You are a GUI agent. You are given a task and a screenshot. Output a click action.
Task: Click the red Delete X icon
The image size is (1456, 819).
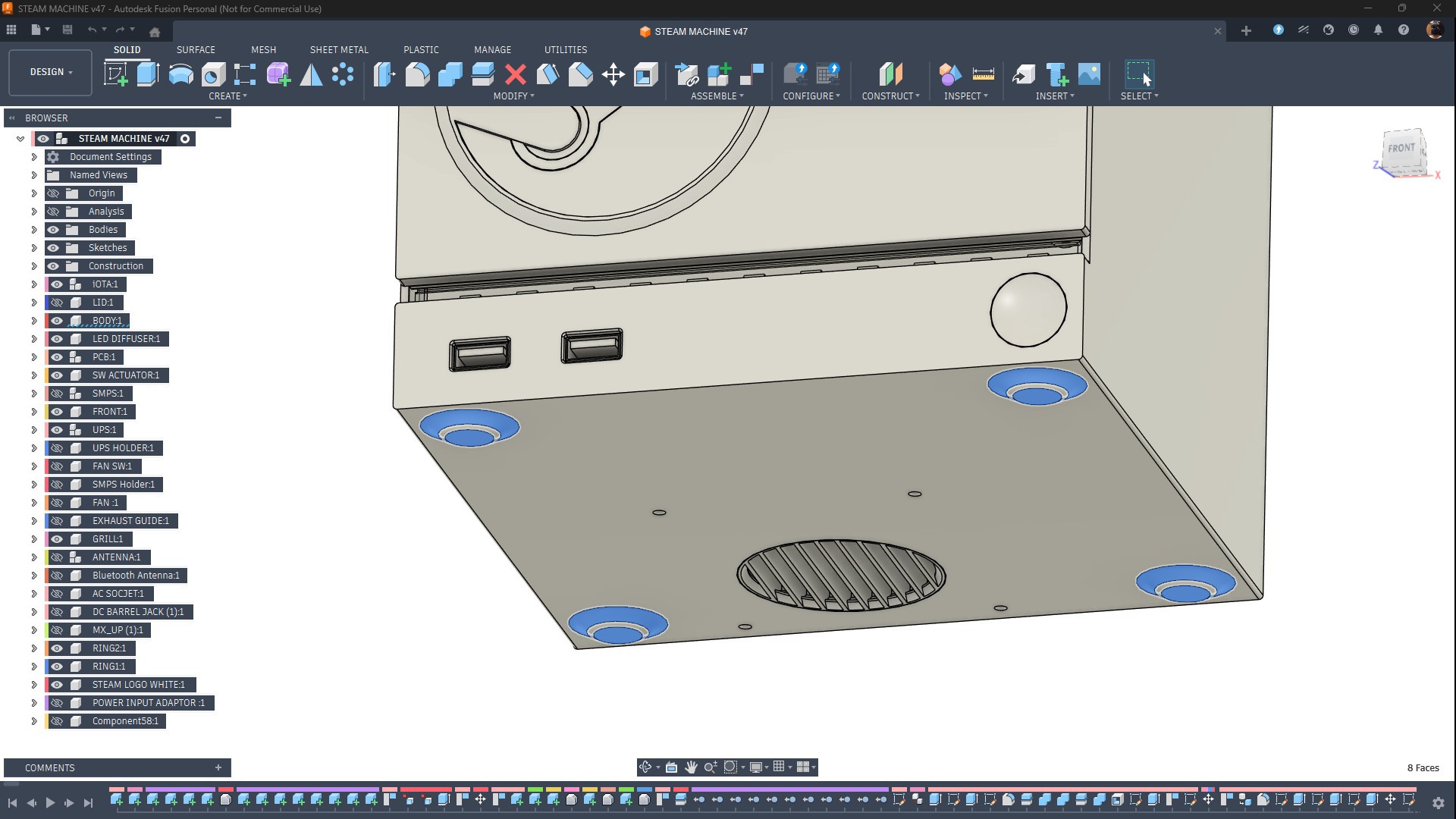point(516,74)
